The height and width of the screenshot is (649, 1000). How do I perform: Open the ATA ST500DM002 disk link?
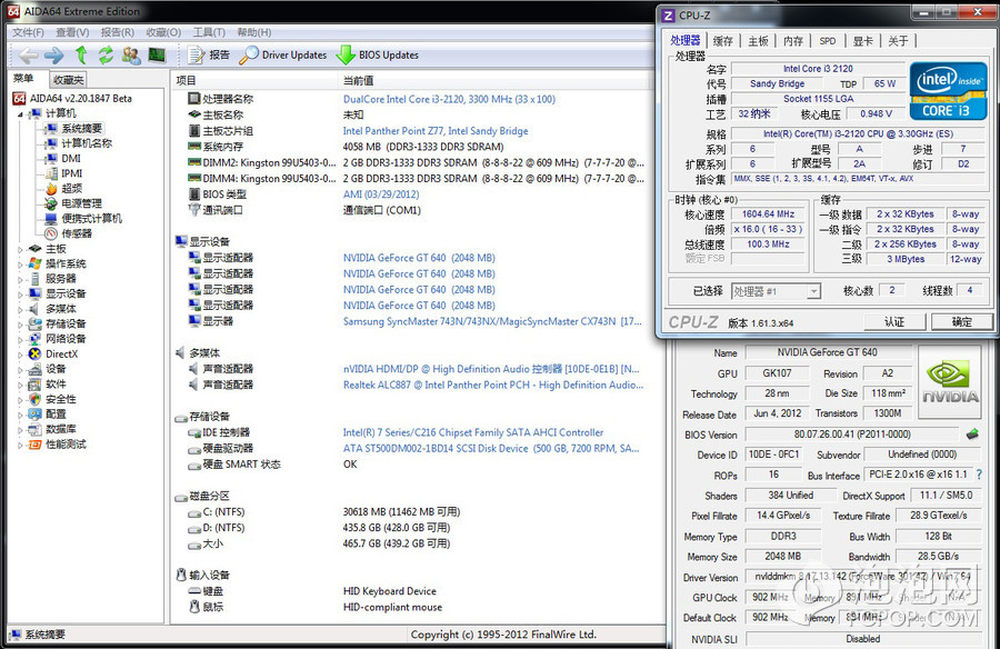(x=491, y=448)
